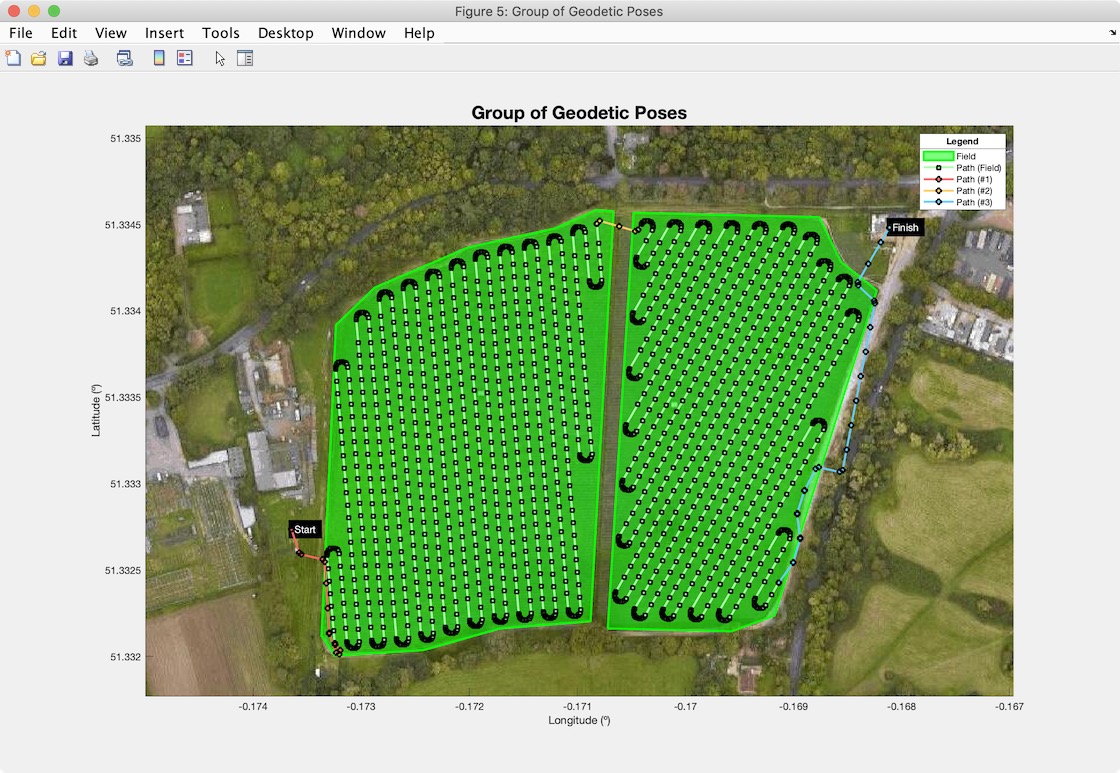
Task: Click the dock figure arrow at top right
Action: coord(1112,33)
